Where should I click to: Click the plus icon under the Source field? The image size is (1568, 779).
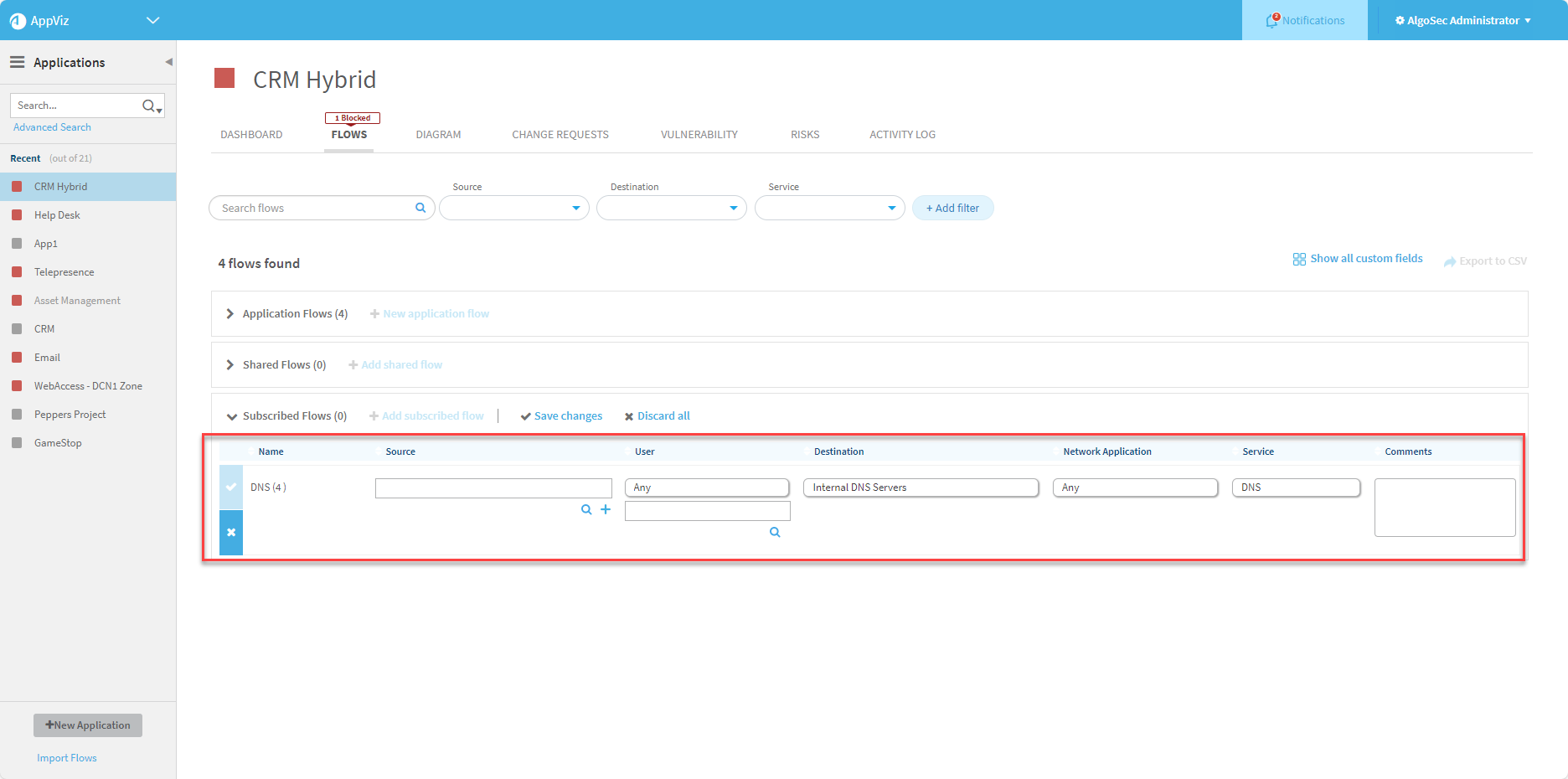[x=606, y=509]
